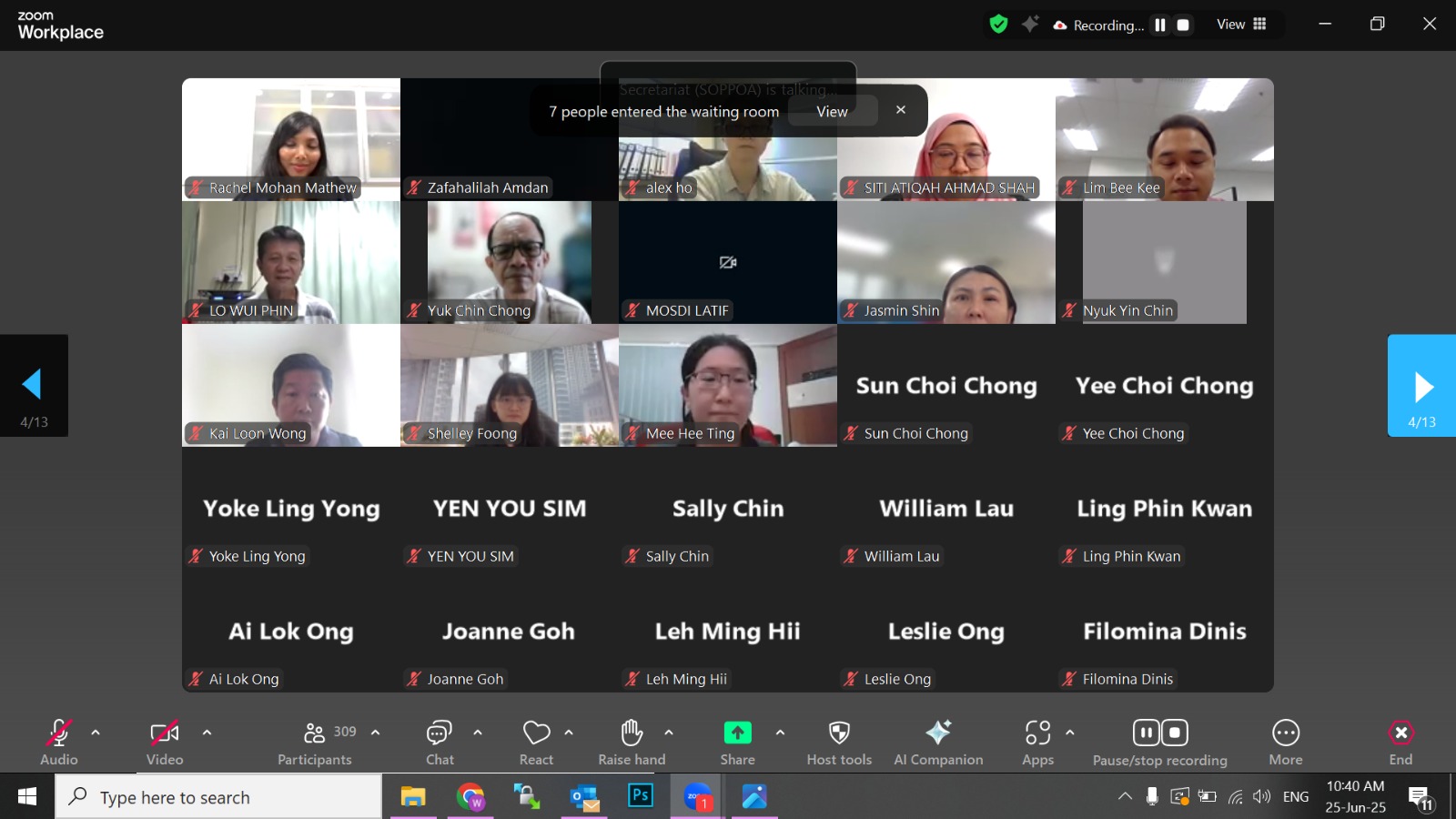1456x819 pixels.
Task: Start camera with the Video button
Action: [x=165, y=742]
